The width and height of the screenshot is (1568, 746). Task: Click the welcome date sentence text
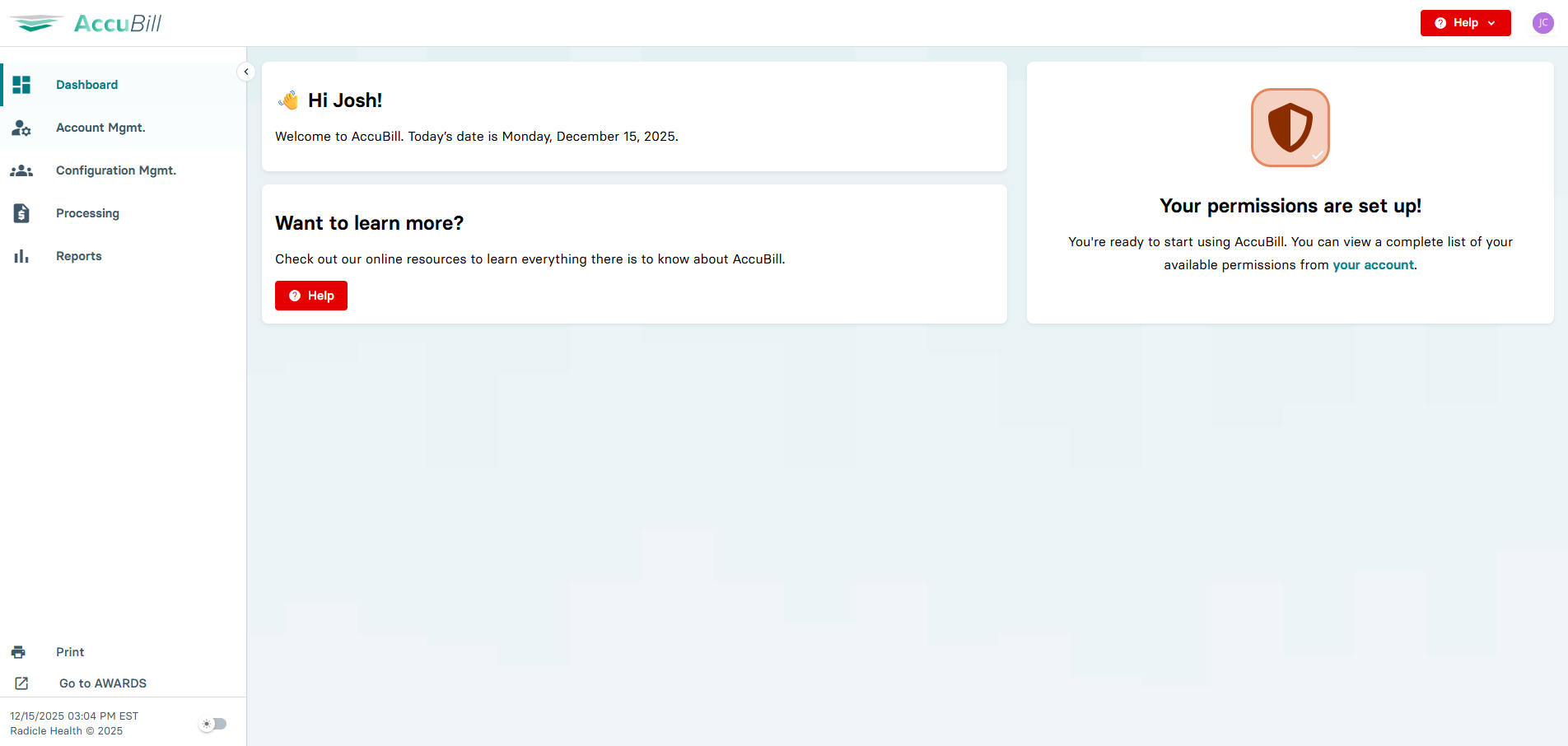coord(477,137)
